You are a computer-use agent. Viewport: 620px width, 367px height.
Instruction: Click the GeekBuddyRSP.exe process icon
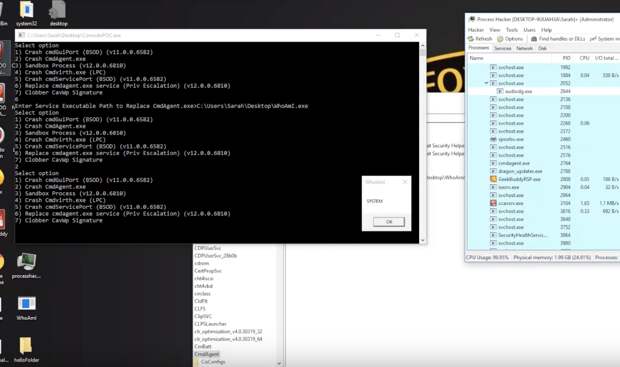(493, 179)
